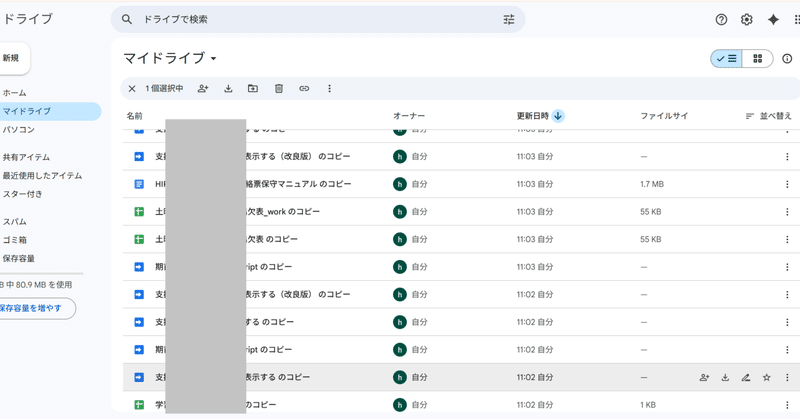Move selected file to trash
The width and height of the screenshot is (800, 419).
[279, 89]
